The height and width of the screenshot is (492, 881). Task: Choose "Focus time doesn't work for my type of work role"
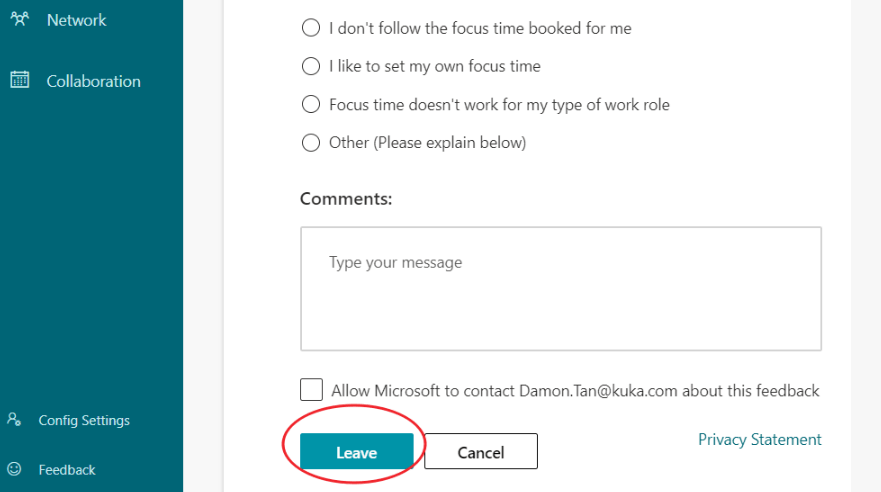(311, 104)
